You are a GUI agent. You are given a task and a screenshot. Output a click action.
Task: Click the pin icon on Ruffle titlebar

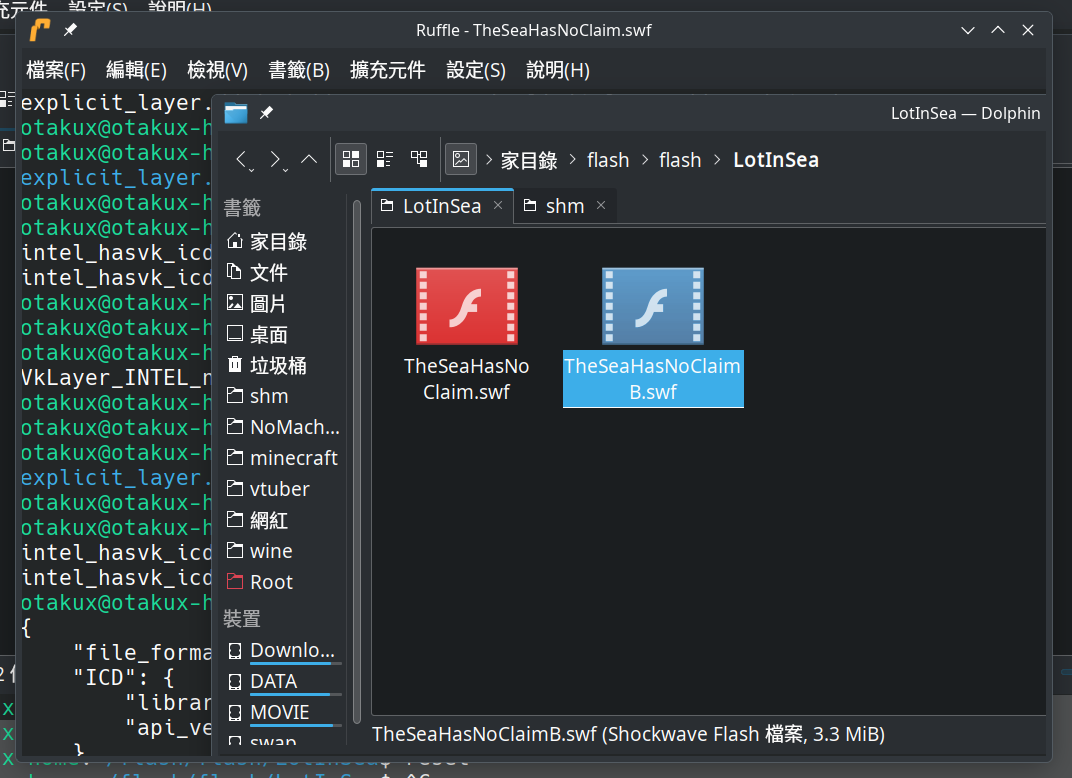(68, 30)
